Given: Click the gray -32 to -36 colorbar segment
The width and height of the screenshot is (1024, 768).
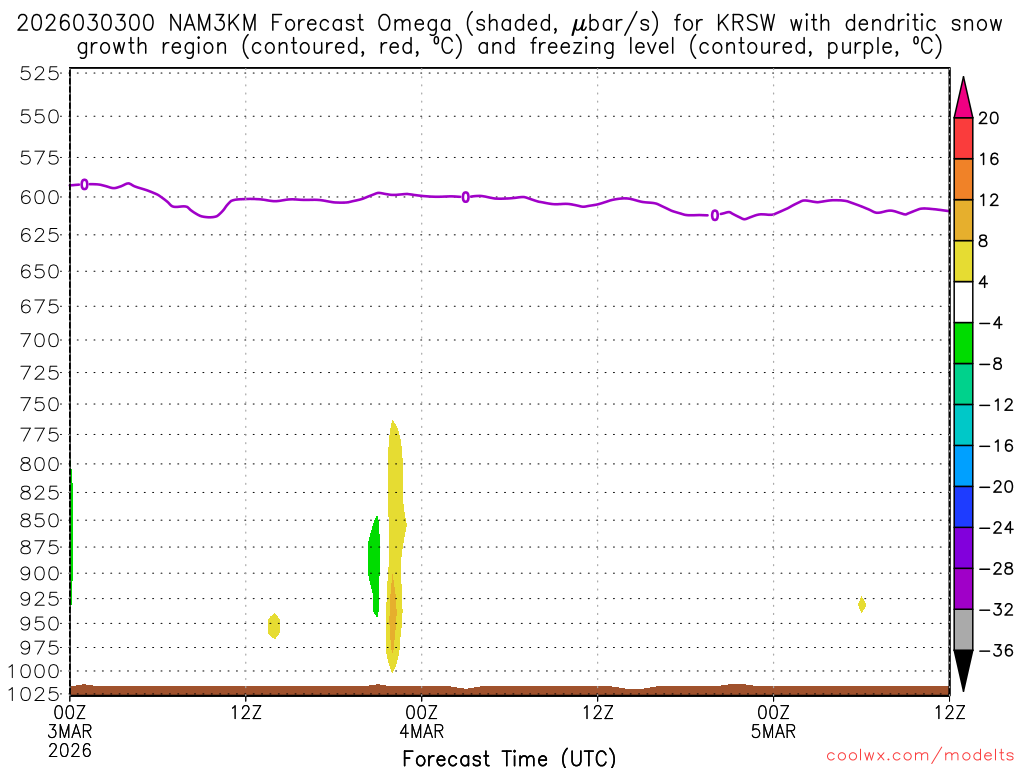Looking at the screenshot, I should coord(963,630).
